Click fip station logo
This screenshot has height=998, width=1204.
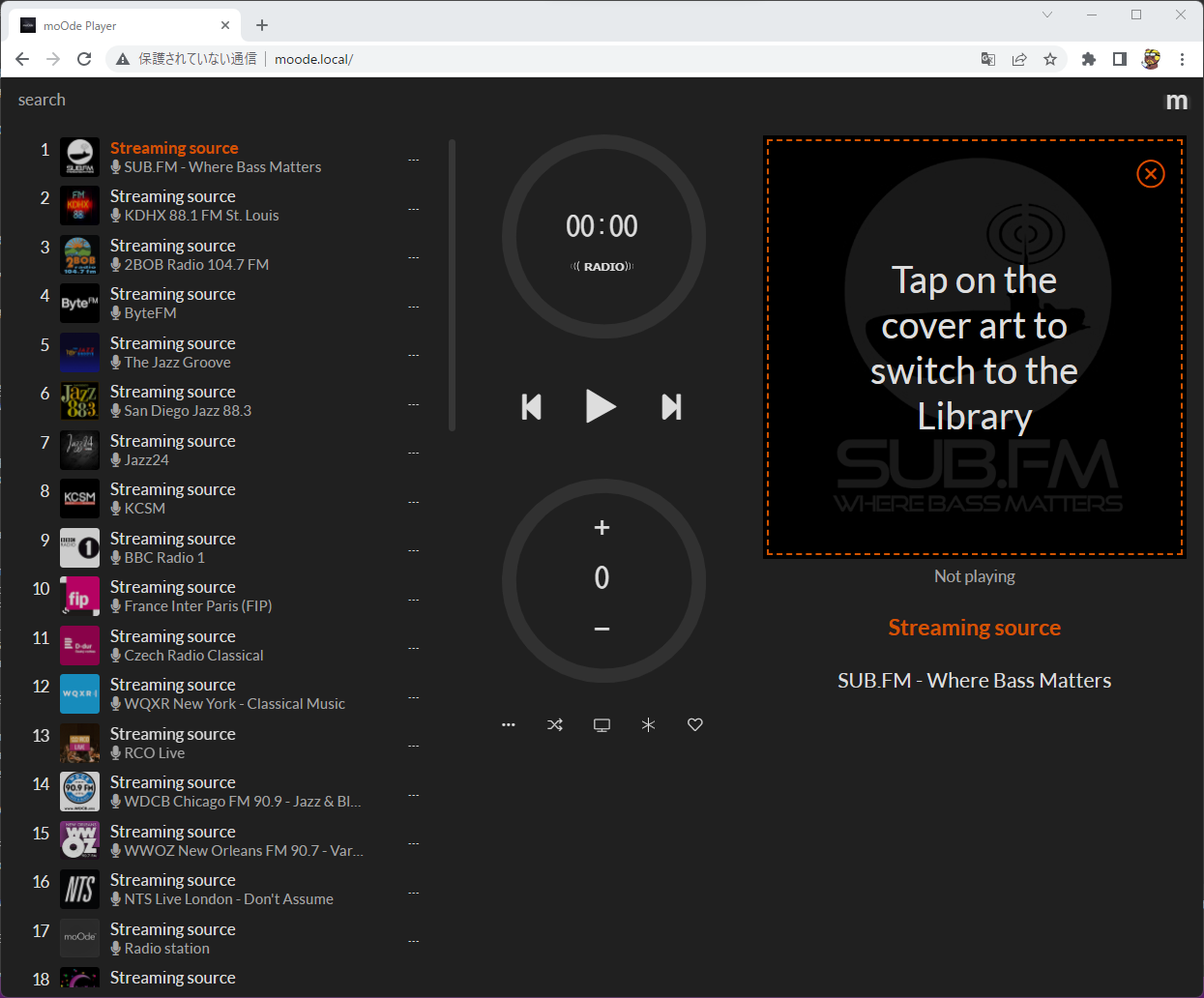79,597
